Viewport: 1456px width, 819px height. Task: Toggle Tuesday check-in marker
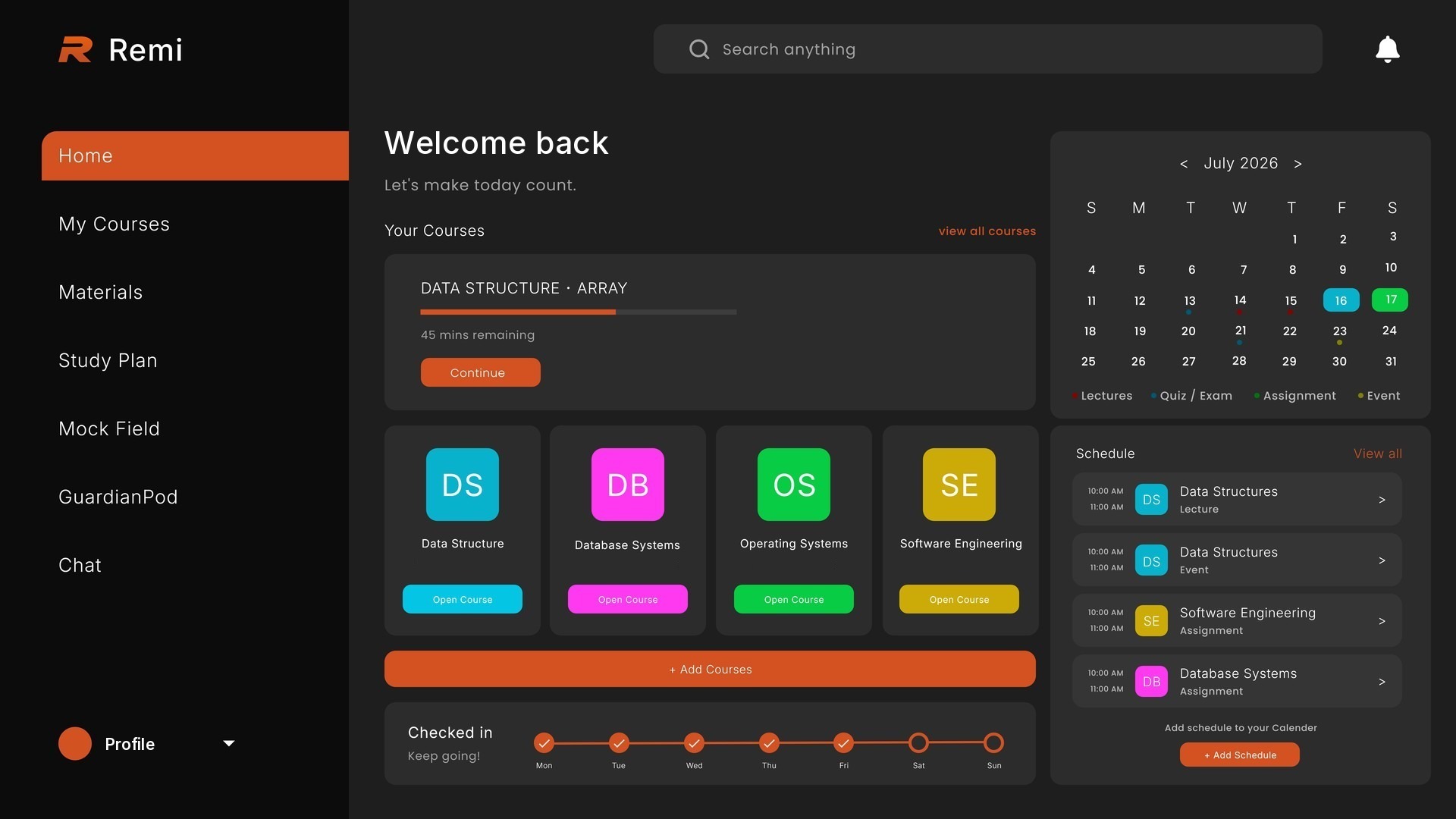coord(619,742)
